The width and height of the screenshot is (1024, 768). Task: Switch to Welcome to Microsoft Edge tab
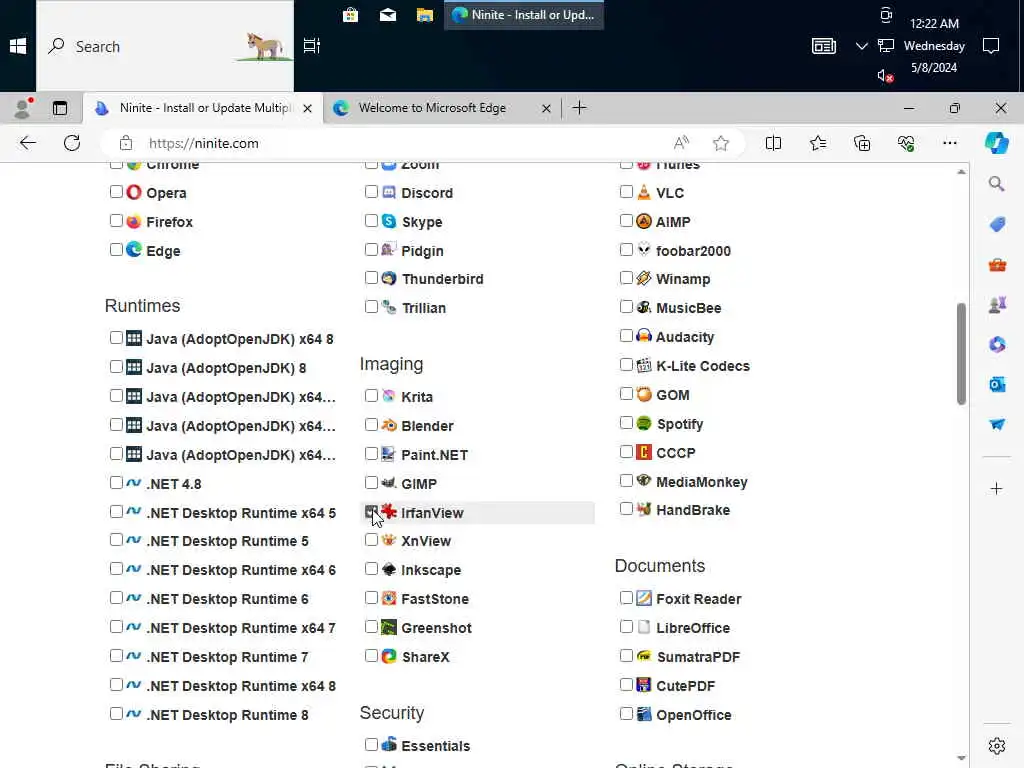pos(441,108)
